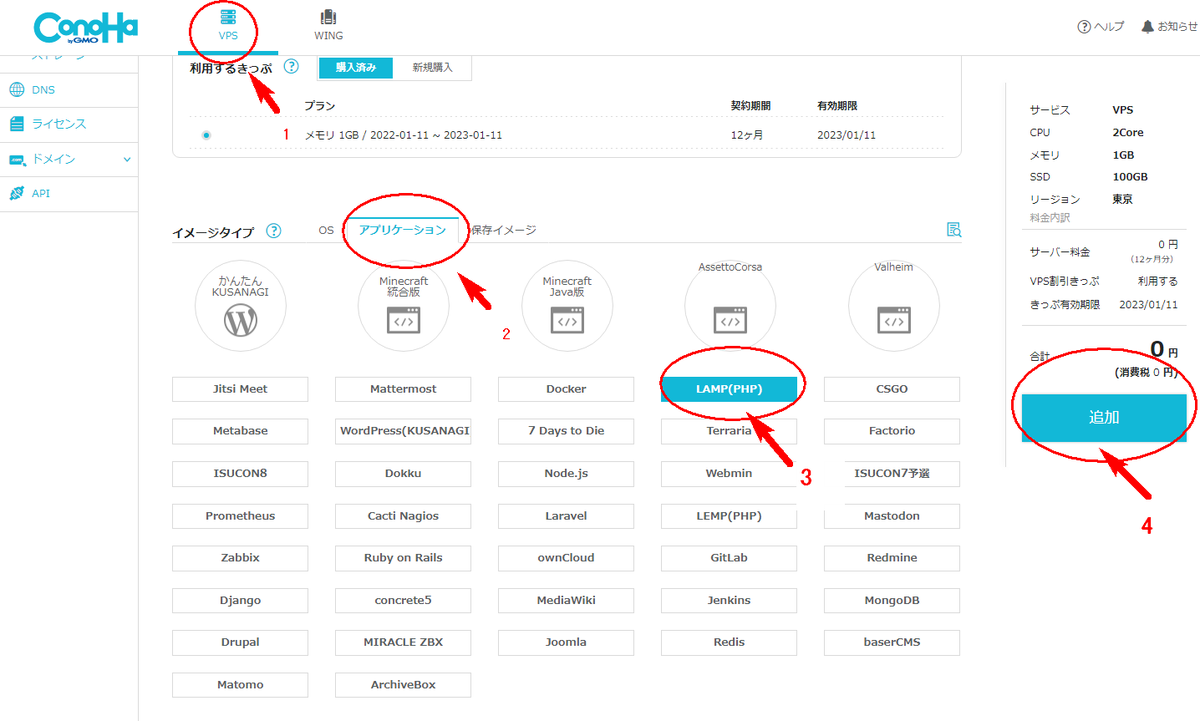Open the ConoHa logo home link
Viewport: 1200px width, 721px height.
point(87,27)
